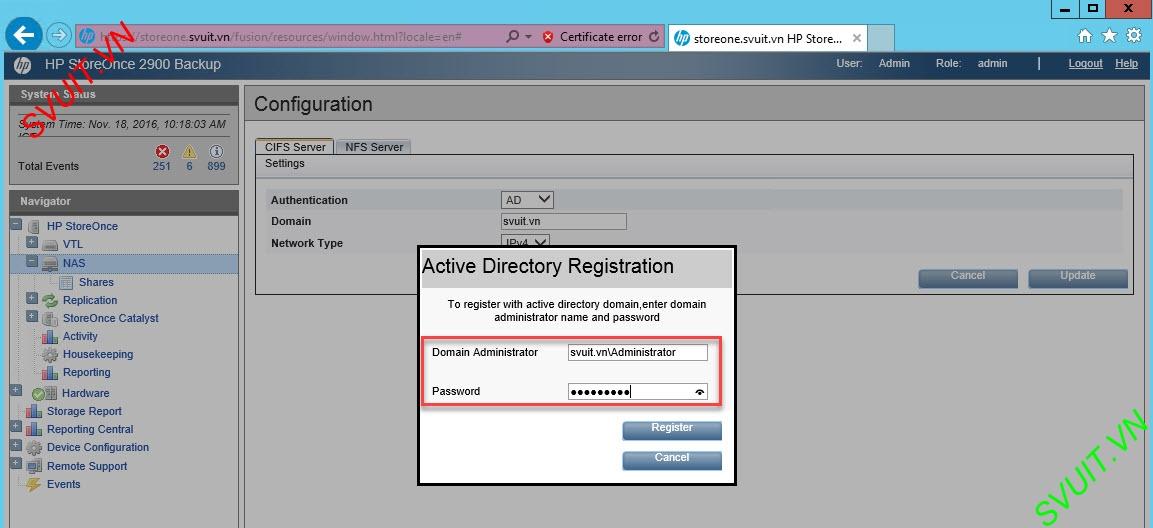Click the red critical events icon
This screenshot has width=1153, height=528.
(x=163, y=151)
